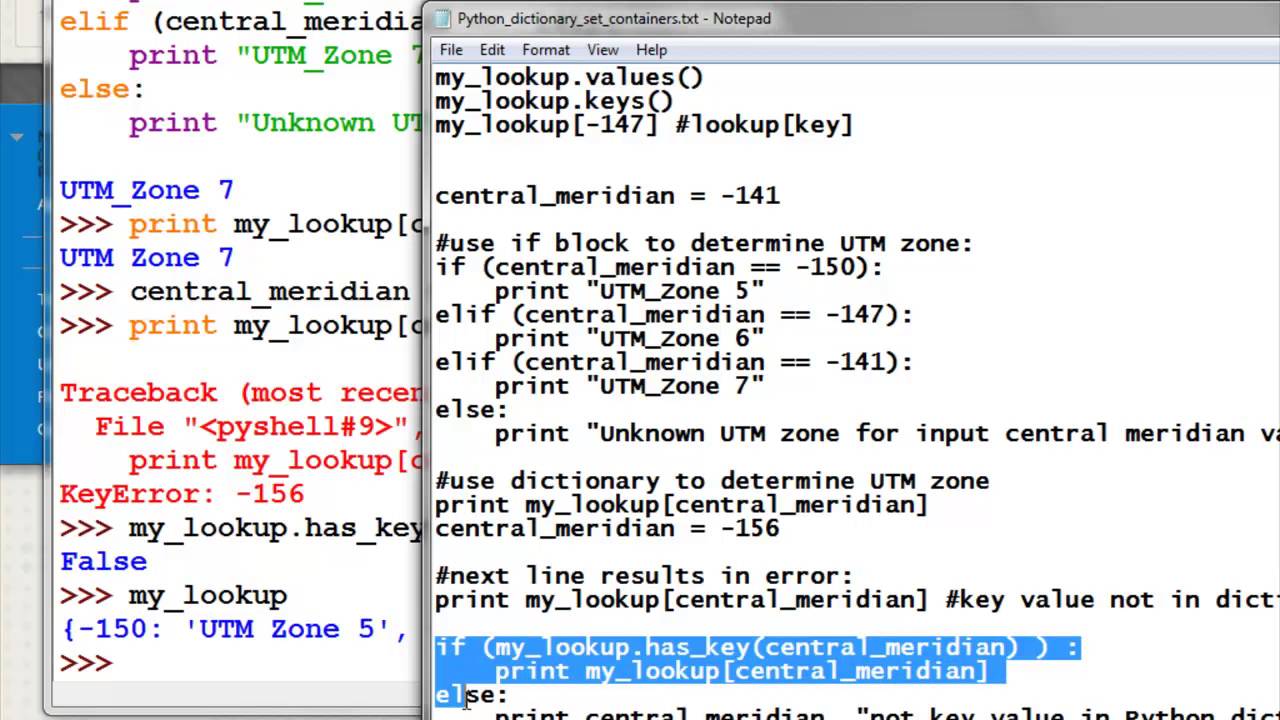Click the line "my_lookup.keys()" in Notepad

coord(554,101)
